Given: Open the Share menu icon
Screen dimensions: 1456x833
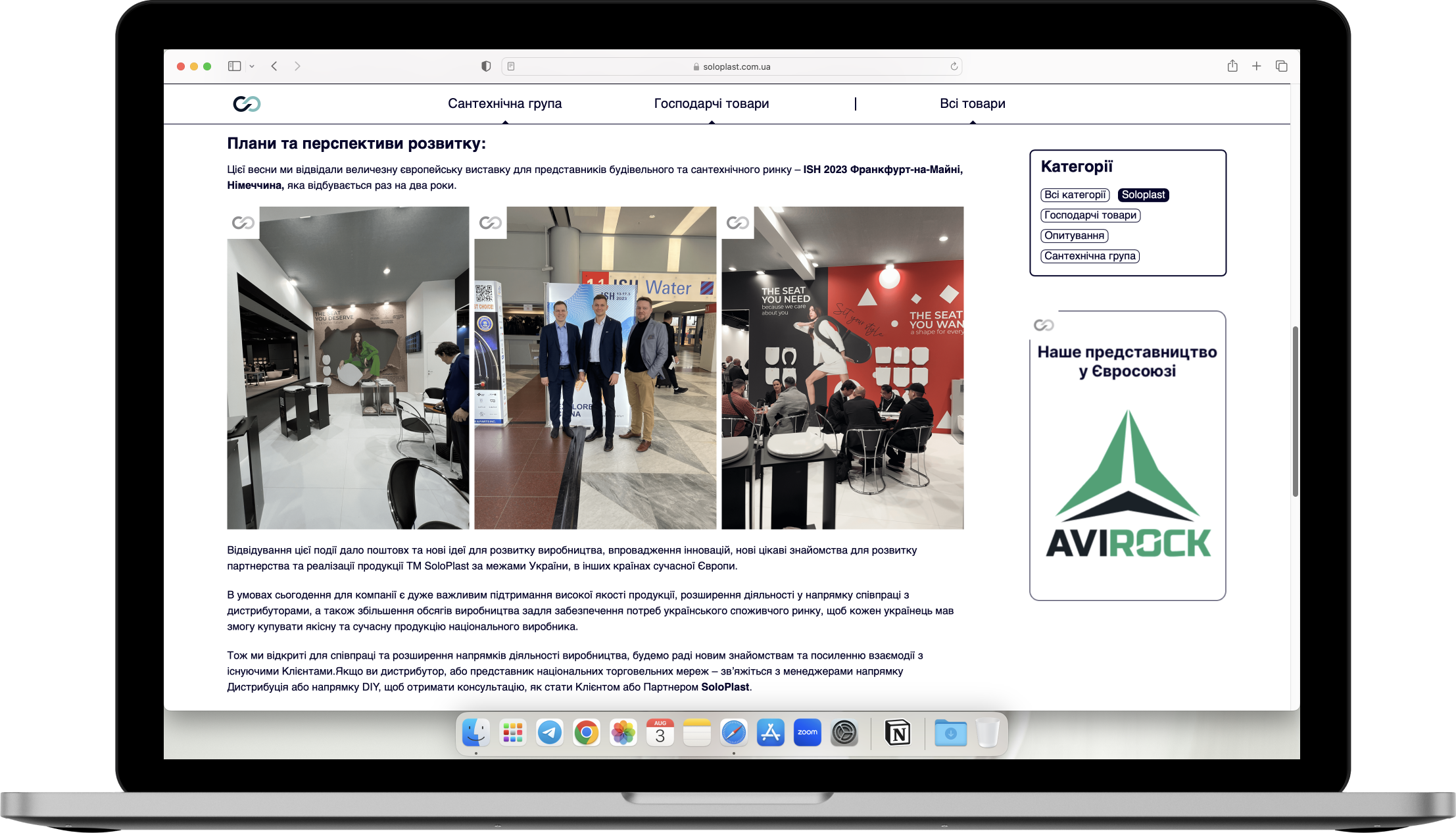Looking at the screenshot, I should coord(1232,66).
